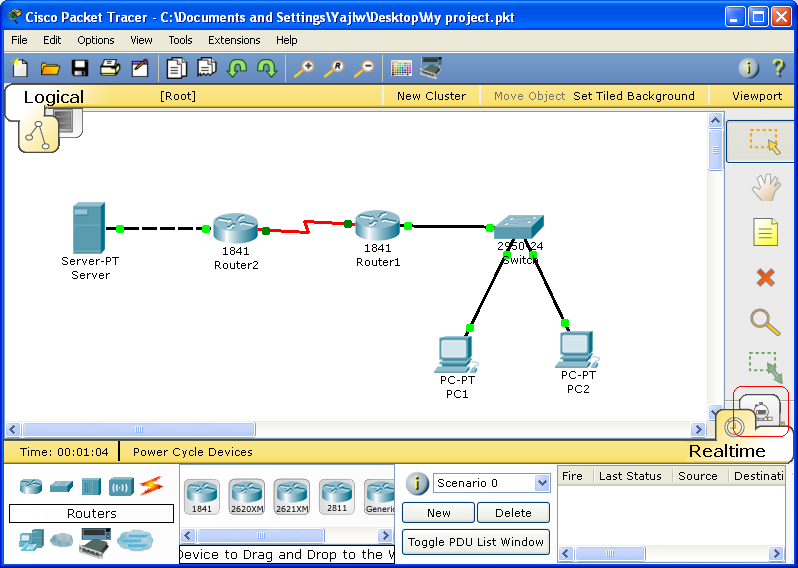
Task: Select the Inspect magnifier tool
Action: click(765, 323)
